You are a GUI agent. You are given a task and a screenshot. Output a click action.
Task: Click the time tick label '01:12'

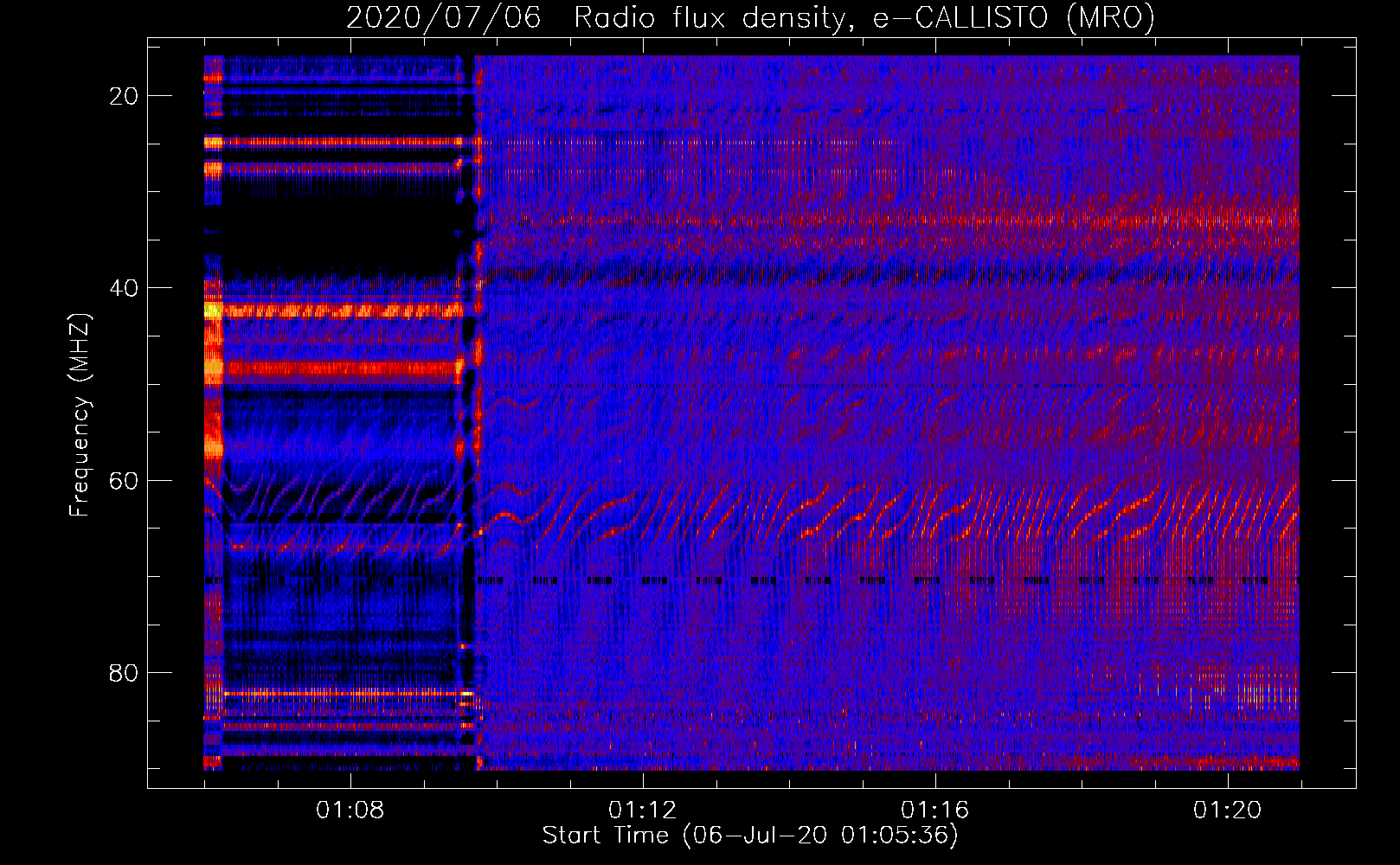[x=643, y=811]
